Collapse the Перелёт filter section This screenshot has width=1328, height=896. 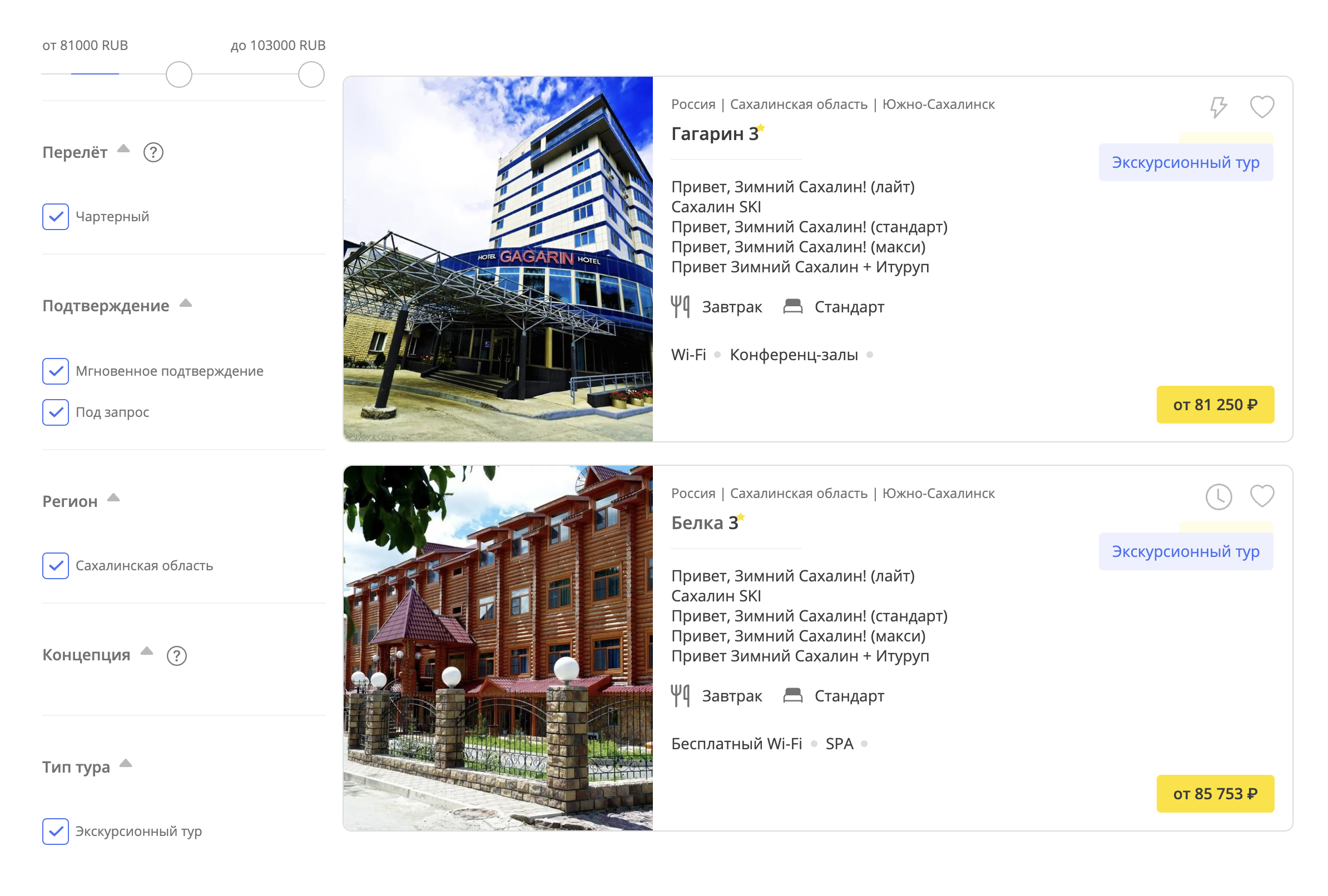pyautogui.click(x=123, y=149)
